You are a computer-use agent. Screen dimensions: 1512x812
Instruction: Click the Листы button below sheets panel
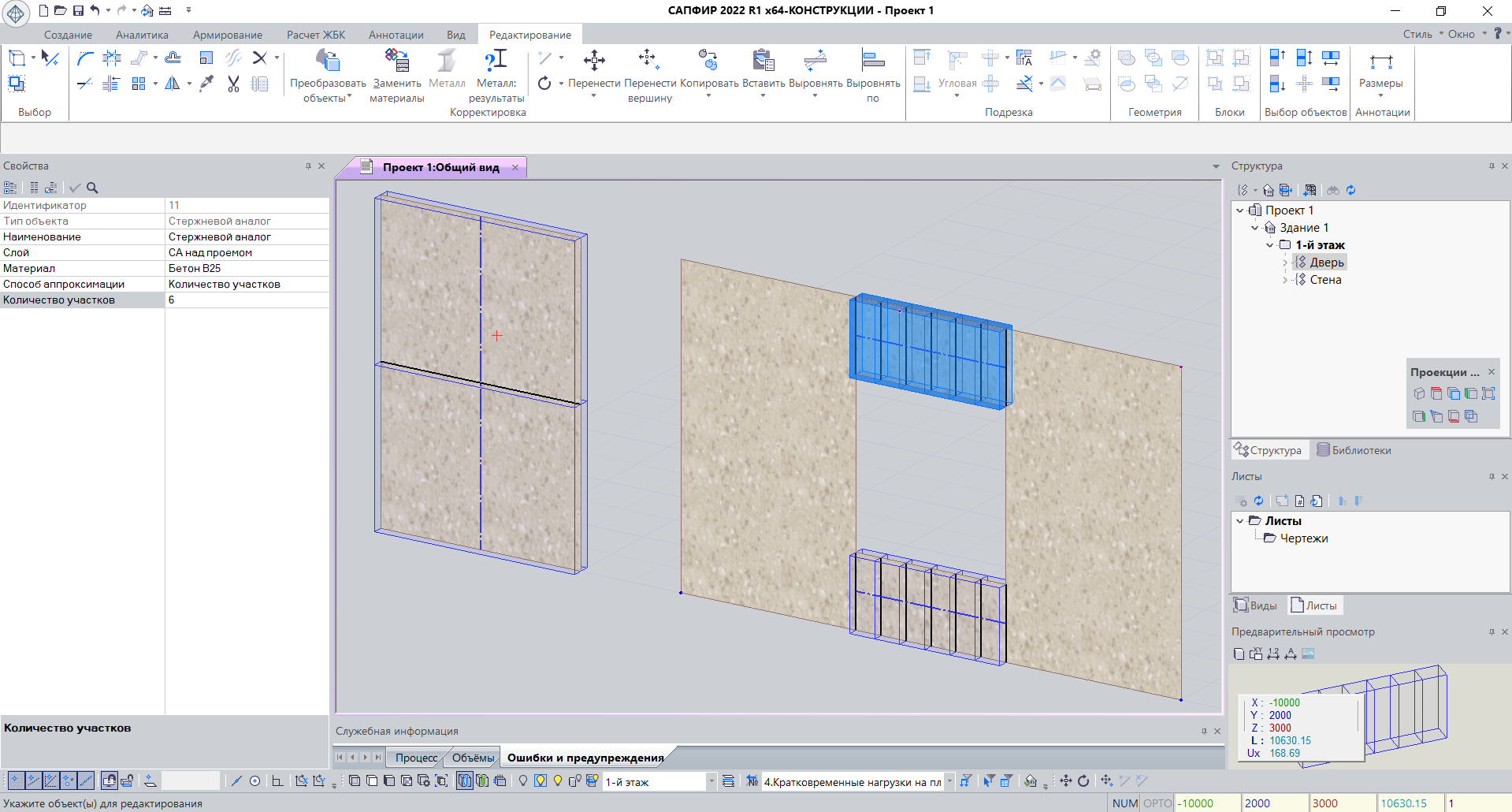pos(1313,605)
